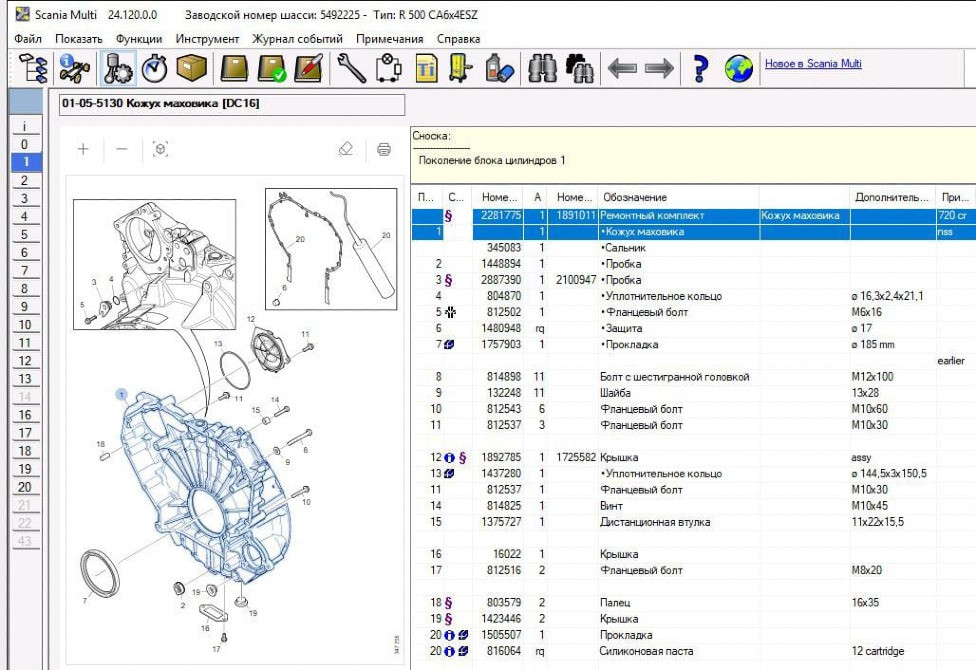
Task: Click the zoom out minus icon
Action: tap(122, 149)
